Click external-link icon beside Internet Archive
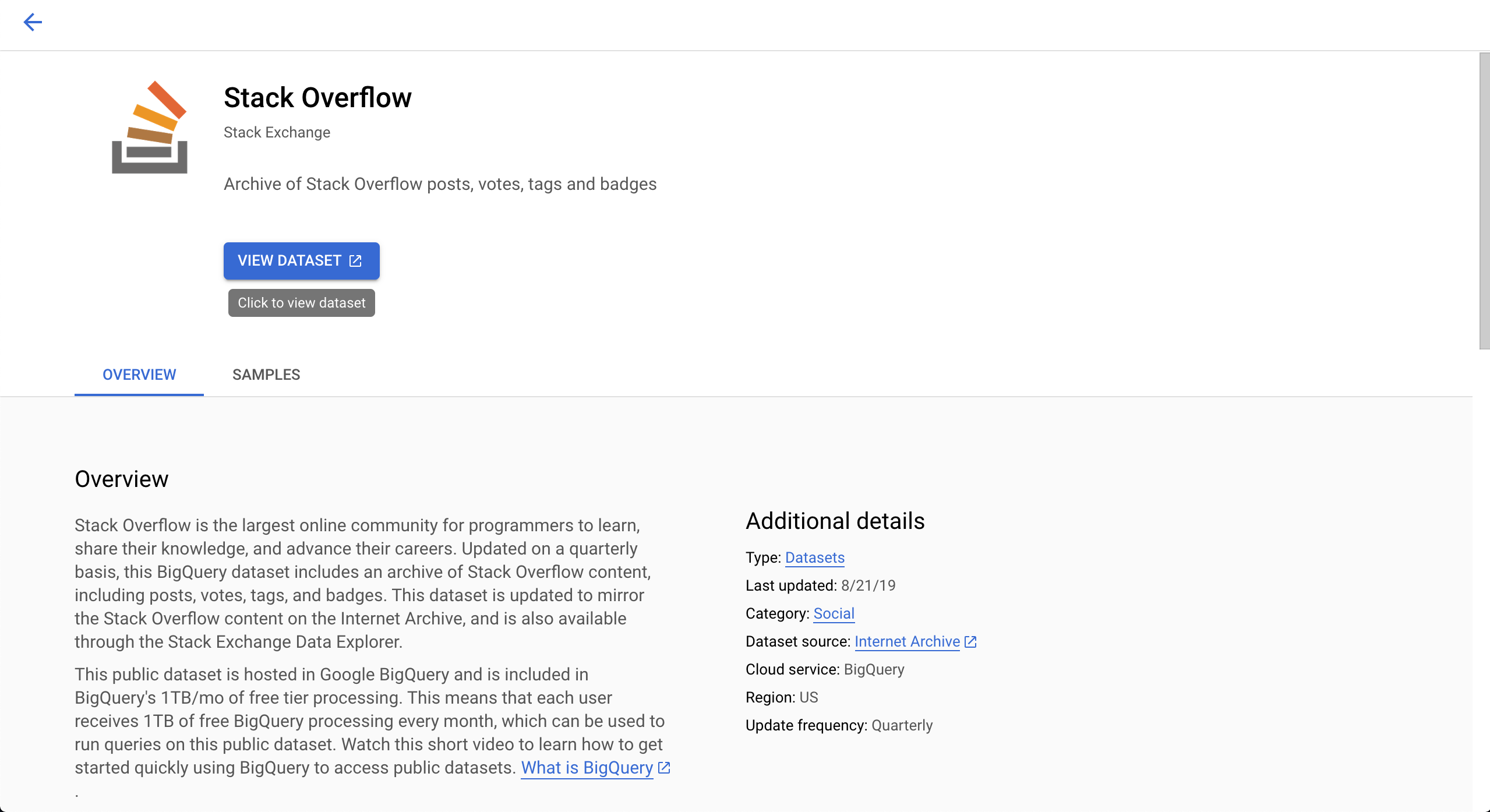The width and height of the screenshot is (1490, 812). [x=970, y=641]
